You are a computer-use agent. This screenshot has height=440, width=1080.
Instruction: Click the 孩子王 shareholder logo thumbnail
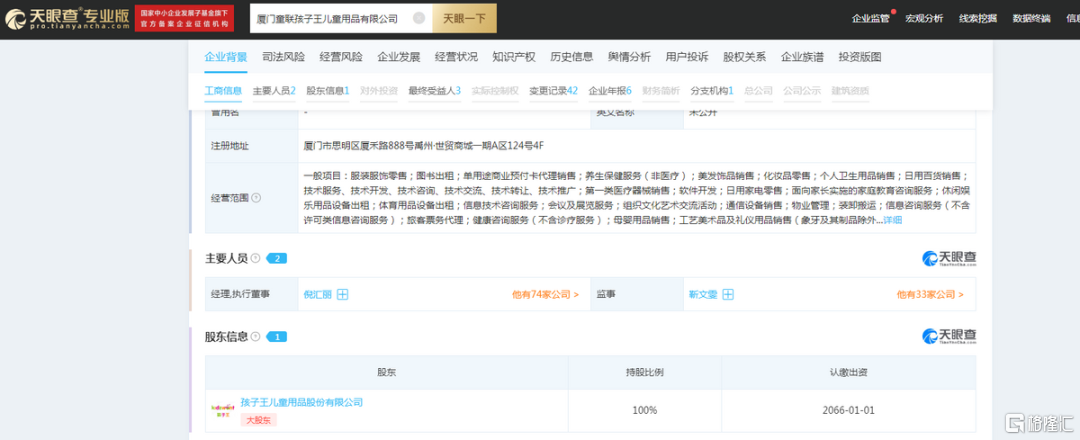(x=222, y=410)
